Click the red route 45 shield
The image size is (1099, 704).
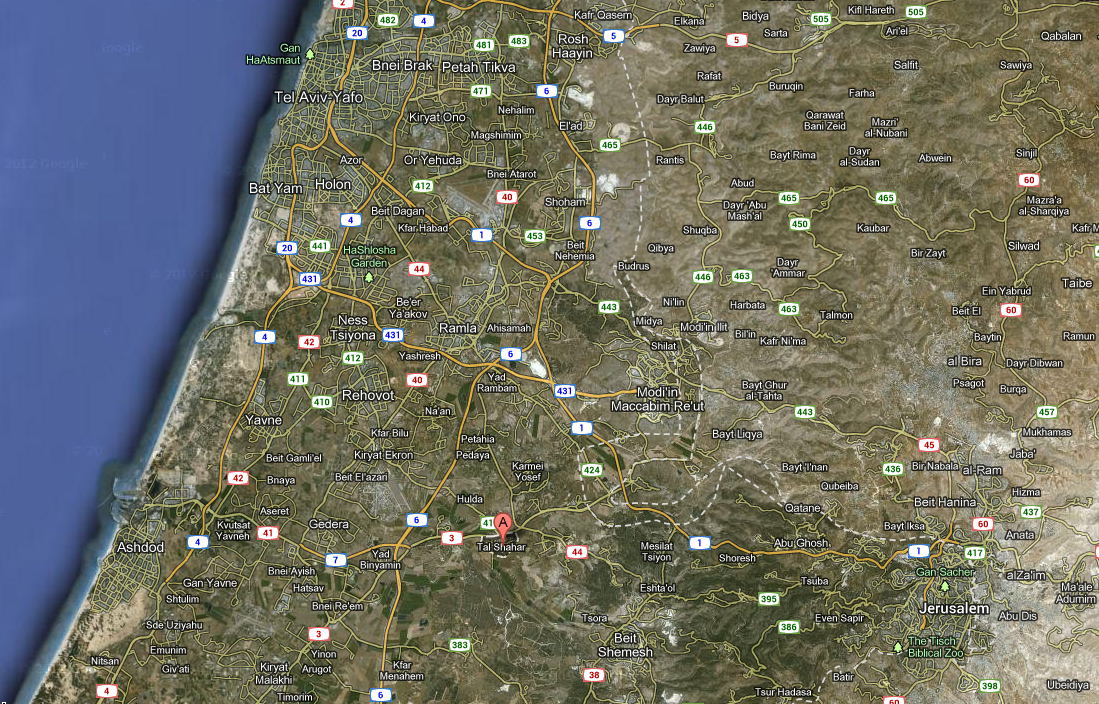[929, 444]
